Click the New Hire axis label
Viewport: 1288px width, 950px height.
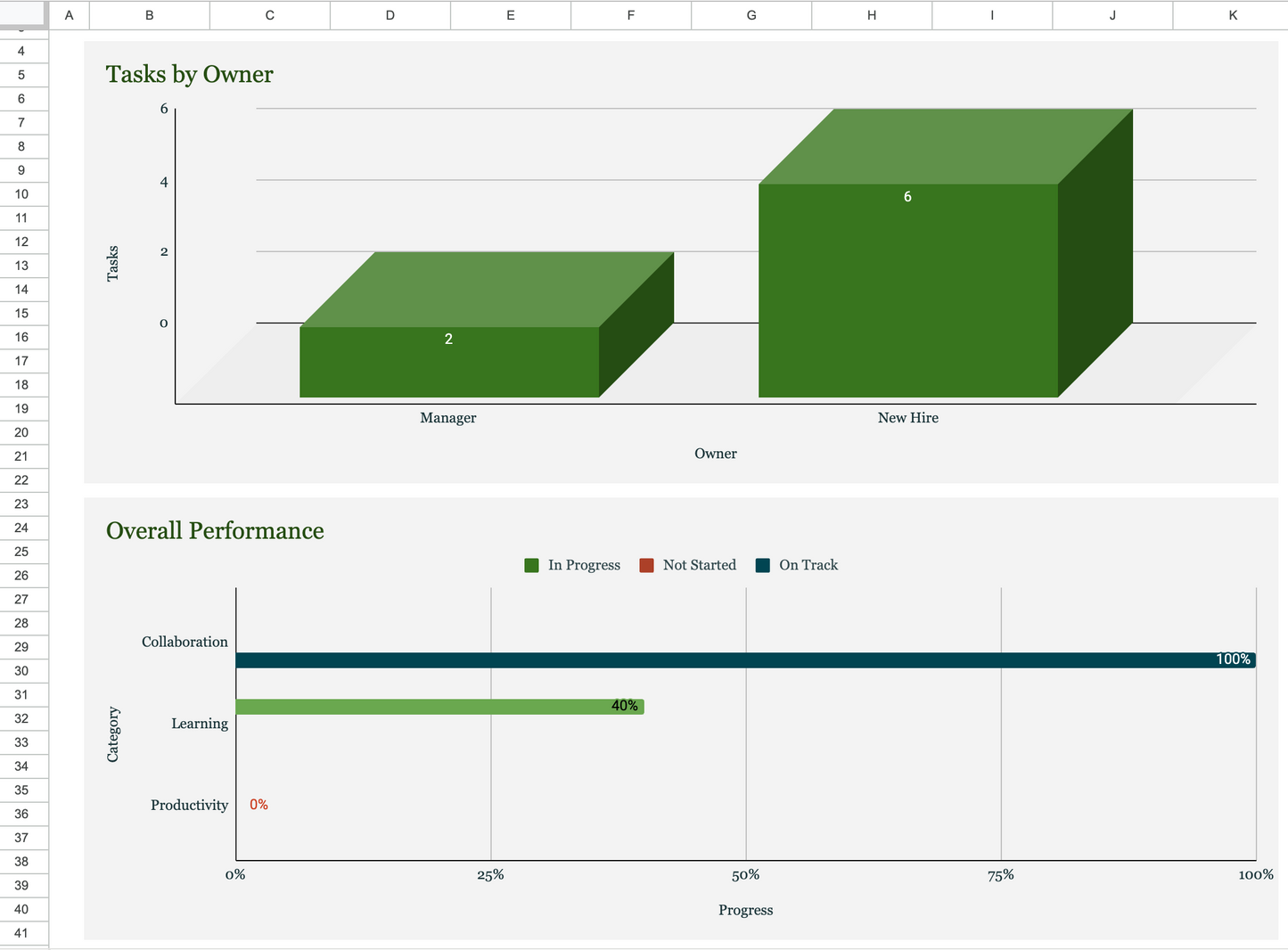point(907,418)
